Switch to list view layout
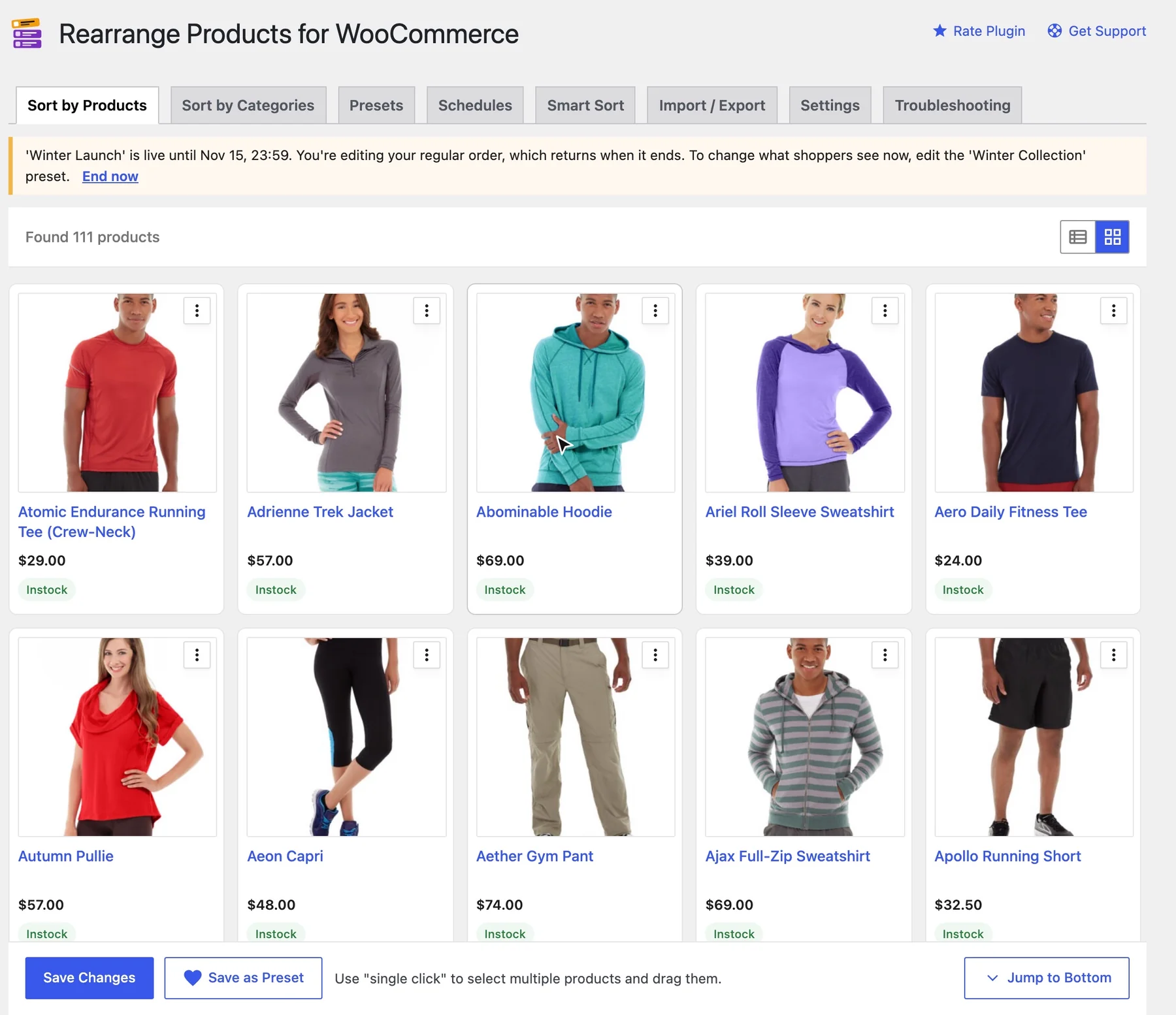 click(x=1078, y=237)
